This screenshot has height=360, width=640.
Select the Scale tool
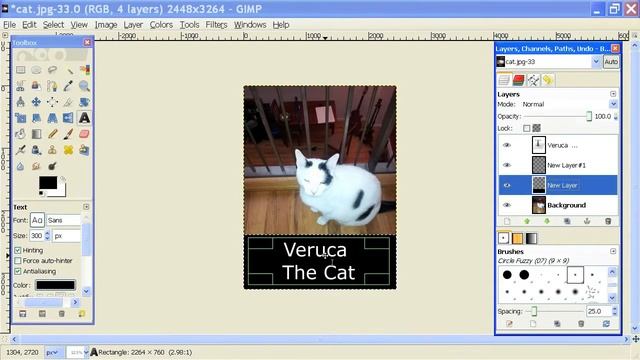coord(20,118)
